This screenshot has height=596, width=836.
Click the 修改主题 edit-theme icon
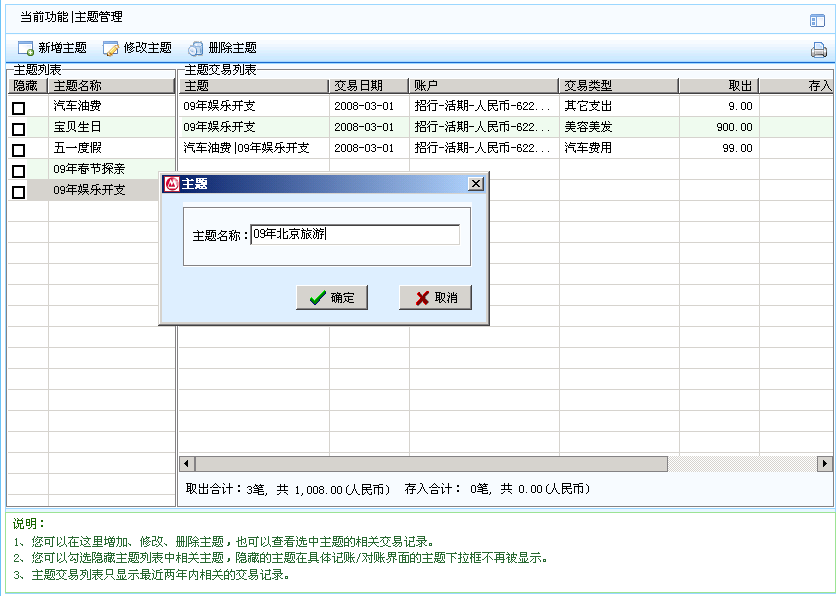[x=111, y=48]
